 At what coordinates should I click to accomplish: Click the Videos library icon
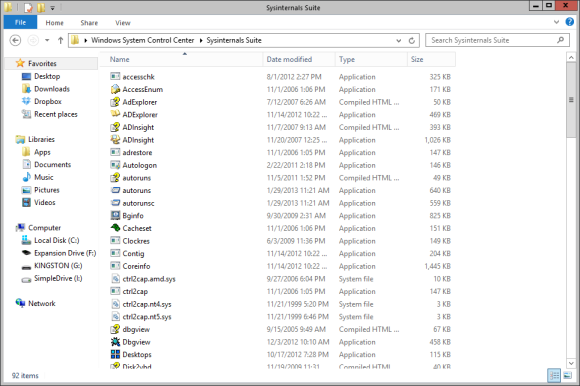26,202
